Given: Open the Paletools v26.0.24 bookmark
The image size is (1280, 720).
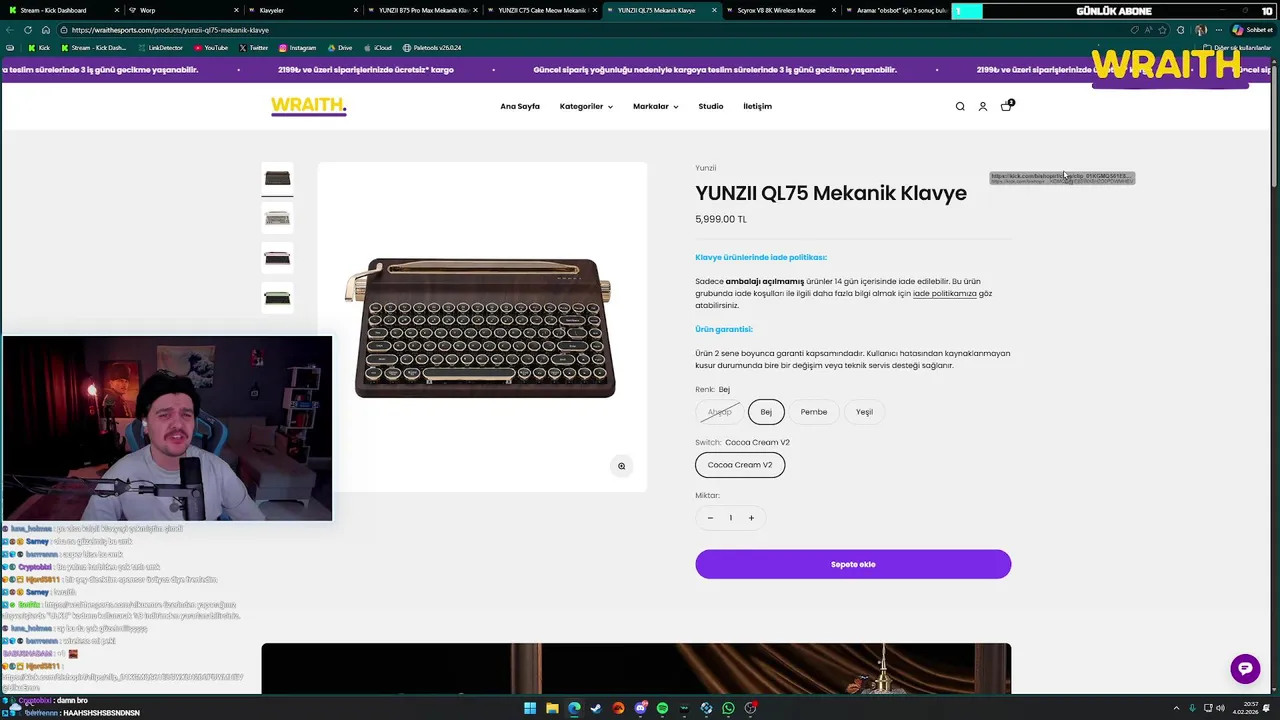Looking at the screenshot, I should 432,48.
